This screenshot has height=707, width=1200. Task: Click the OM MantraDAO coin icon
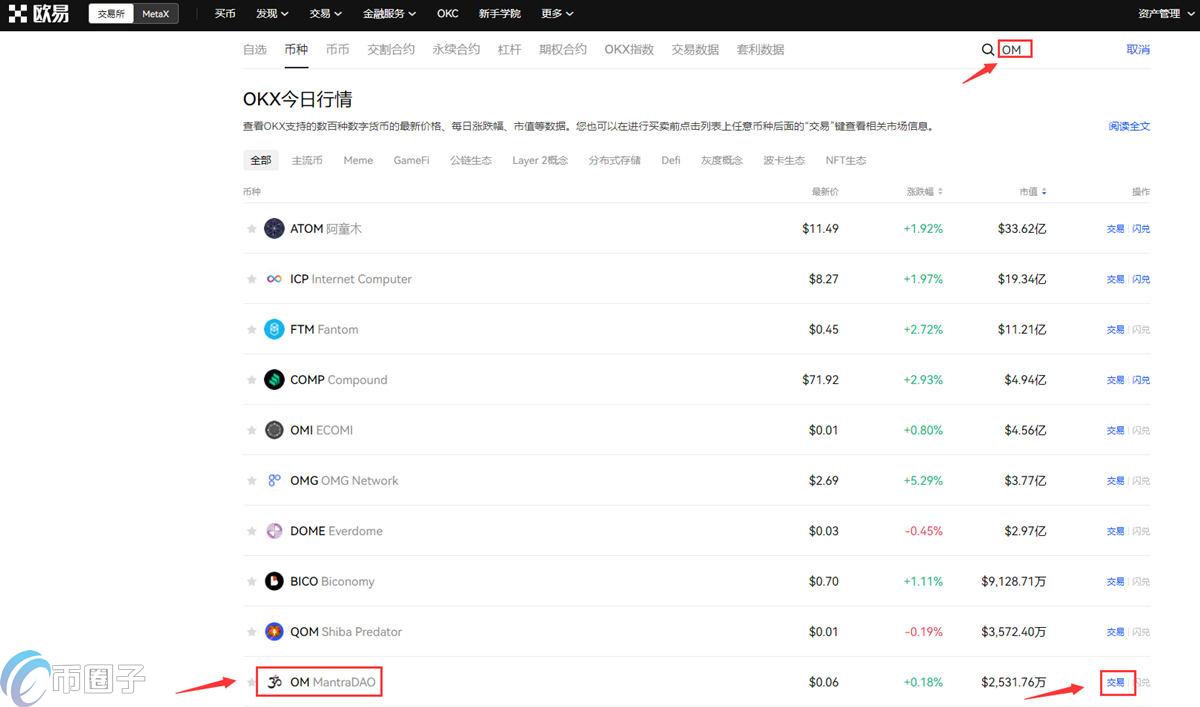click(274, 681)
